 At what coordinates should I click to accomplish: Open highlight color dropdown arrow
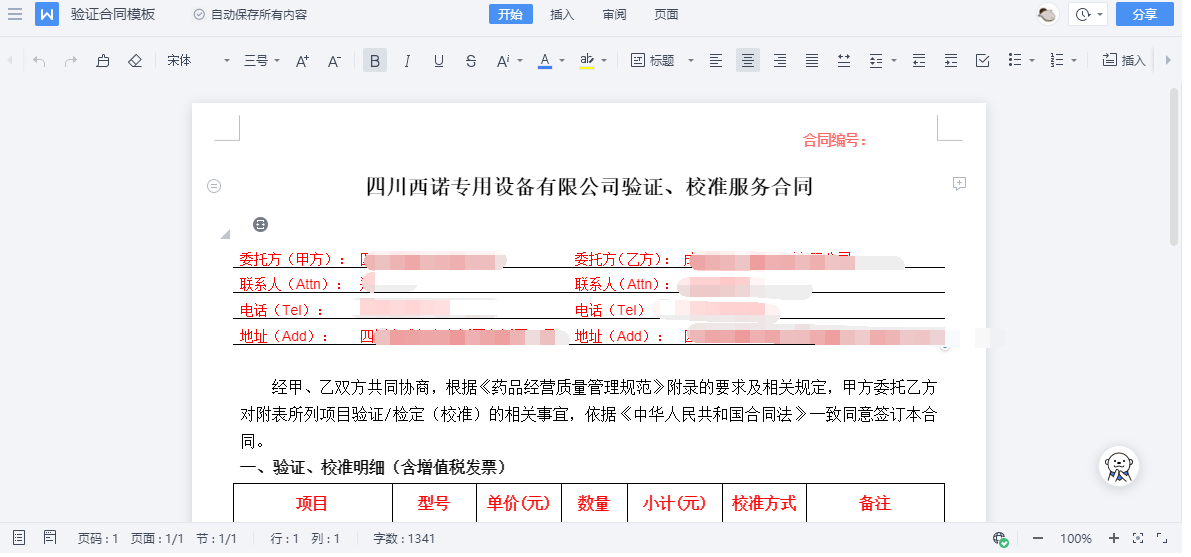point(604,61)
